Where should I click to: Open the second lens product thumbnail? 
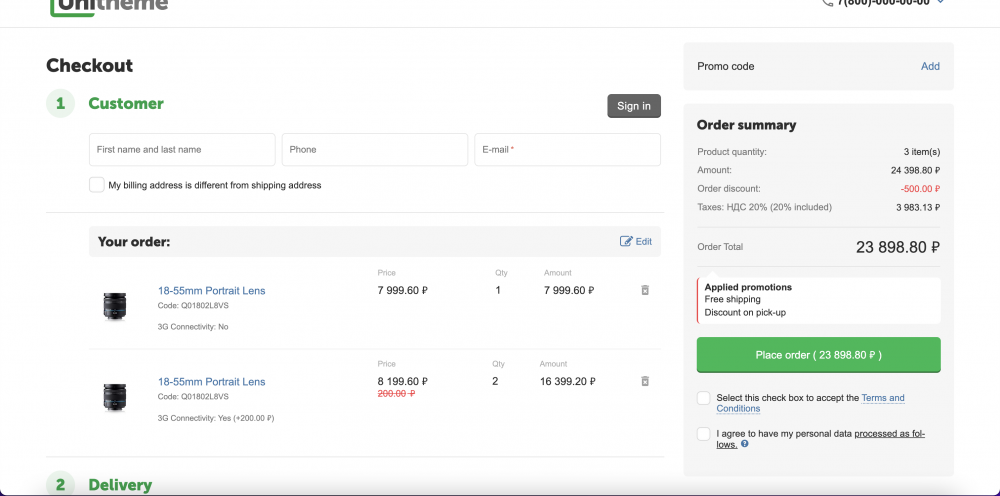(x=115, y=397)
